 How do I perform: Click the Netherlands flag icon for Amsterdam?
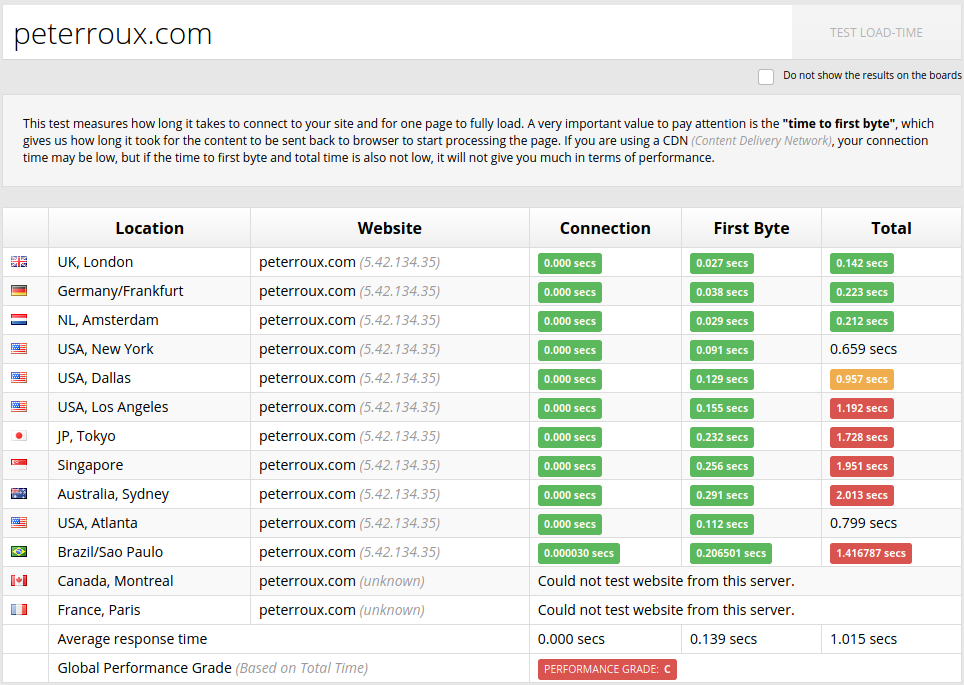click(x=19, y=319)
